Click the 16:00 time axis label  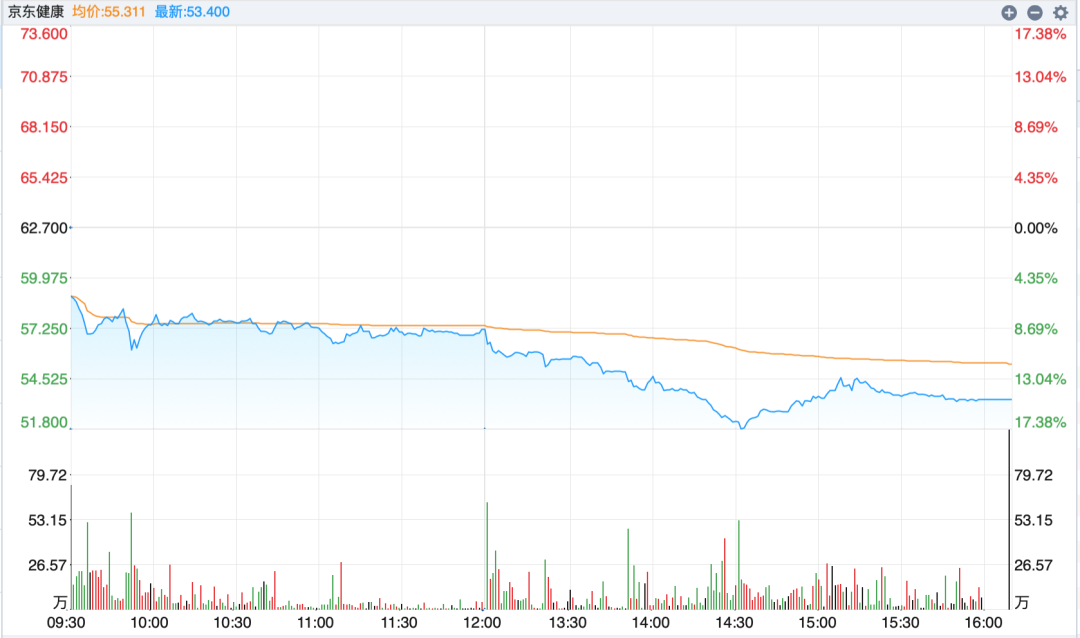tap(984, 623)
